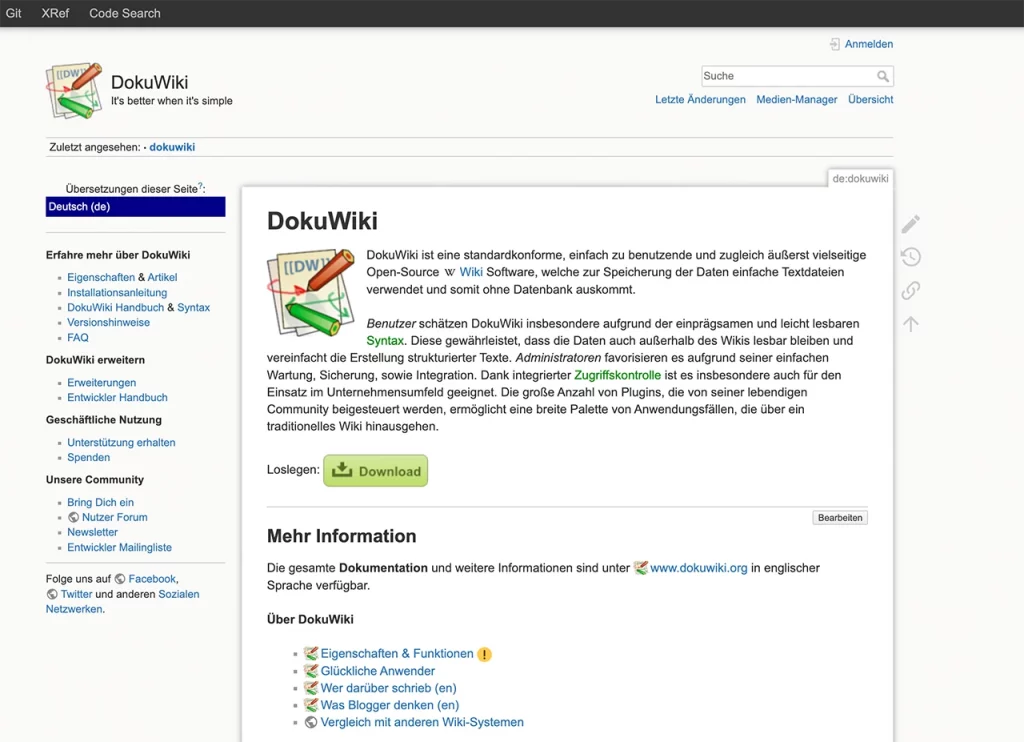The width and height of the screenshot is (1024, 742).
Task: Open DokuWiki Handbuch sidebar link
Action: [116, 307]
